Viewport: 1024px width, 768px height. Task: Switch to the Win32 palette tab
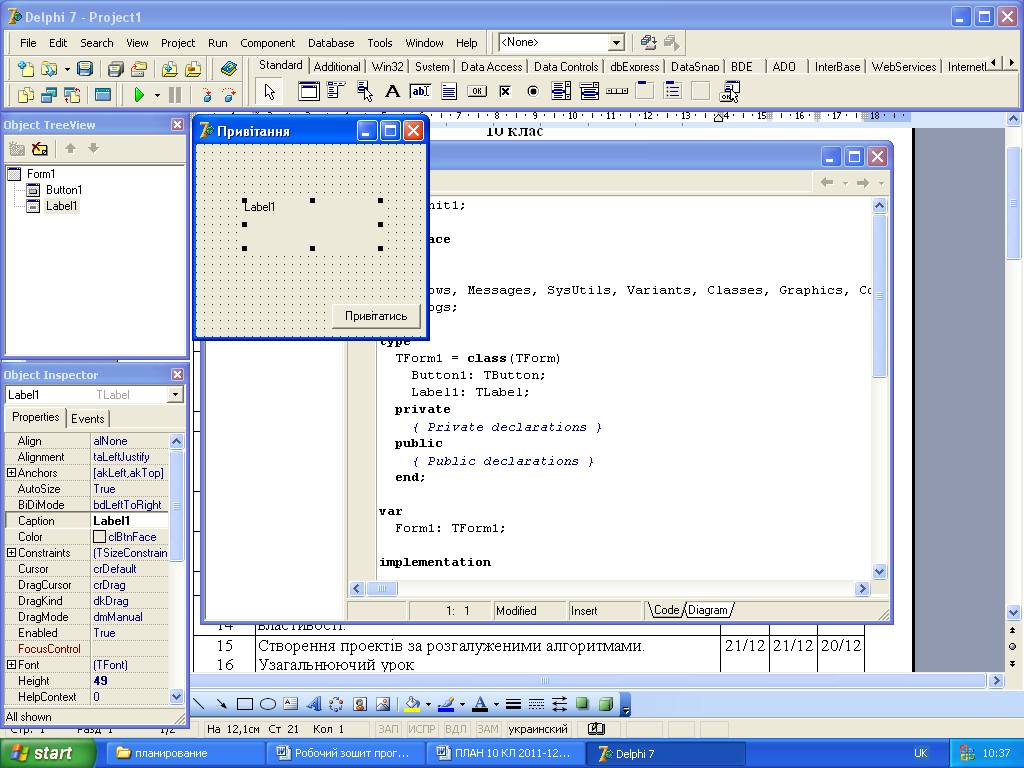click(387, 67)
